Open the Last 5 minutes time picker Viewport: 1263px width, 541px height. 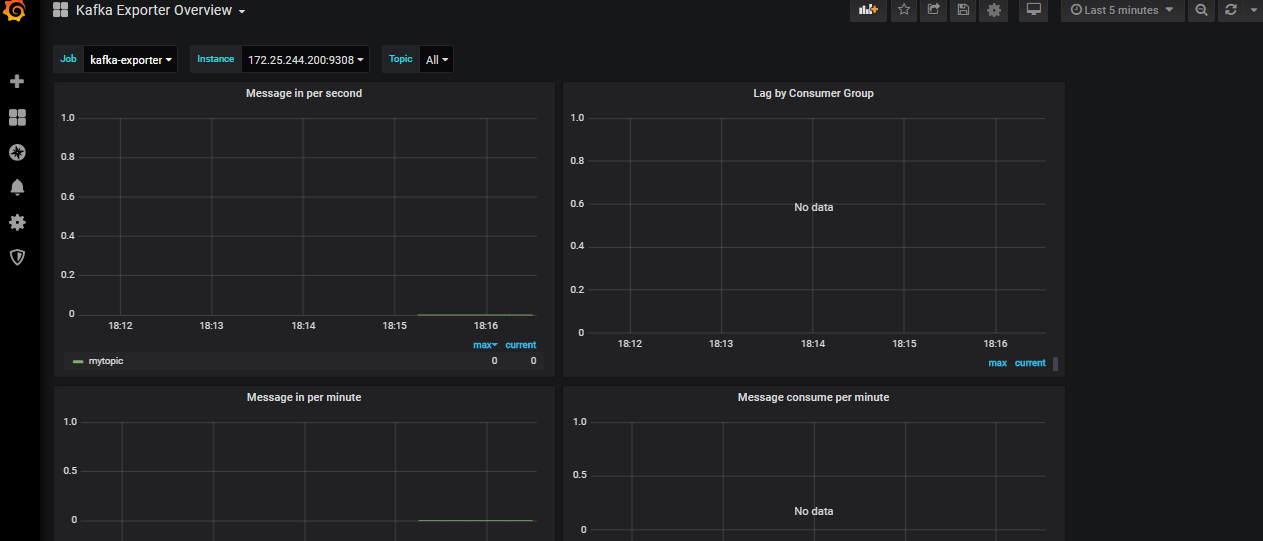click(1122, 10)
